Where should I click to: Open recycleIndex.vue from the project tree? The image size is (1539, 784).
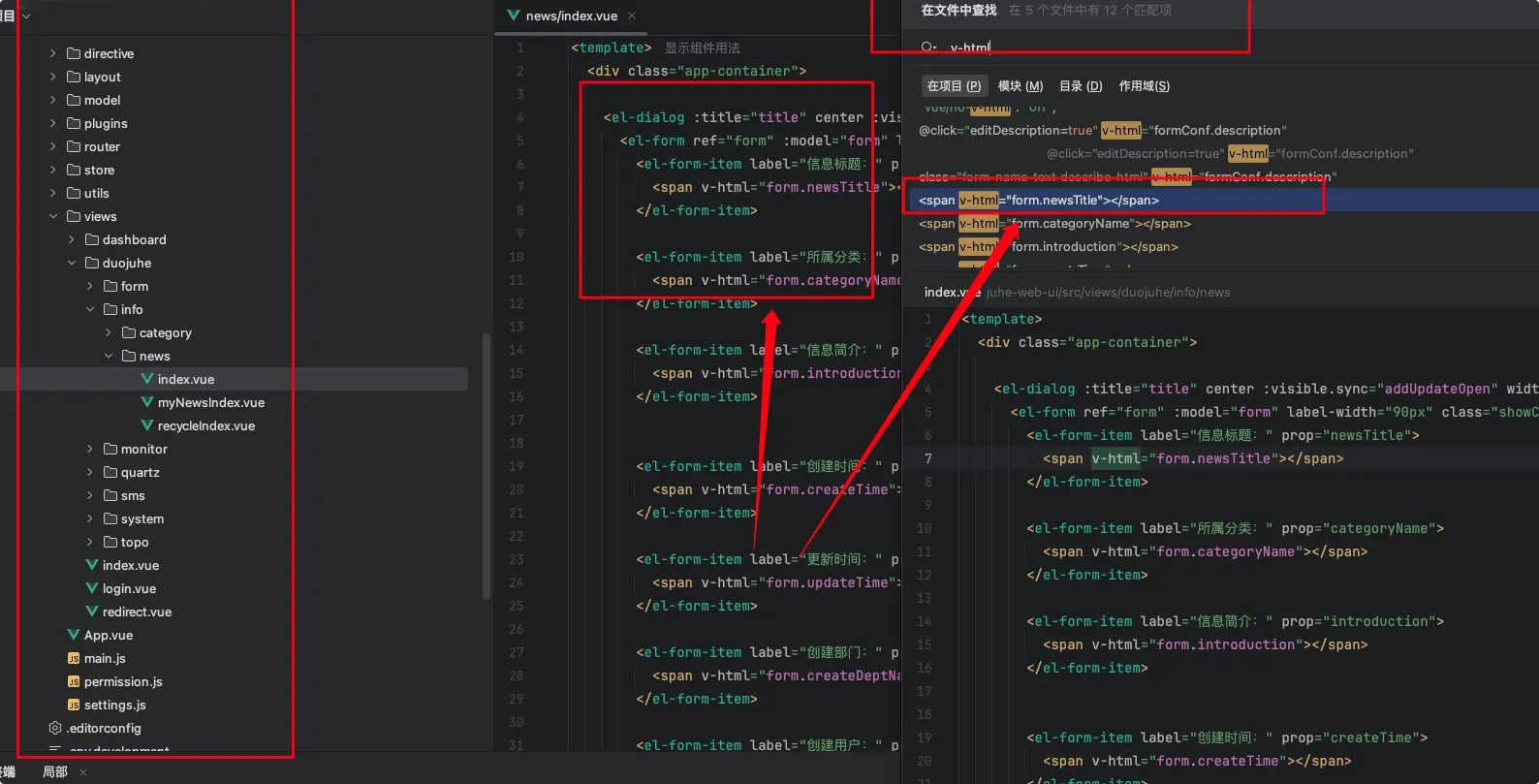[205, 425]
